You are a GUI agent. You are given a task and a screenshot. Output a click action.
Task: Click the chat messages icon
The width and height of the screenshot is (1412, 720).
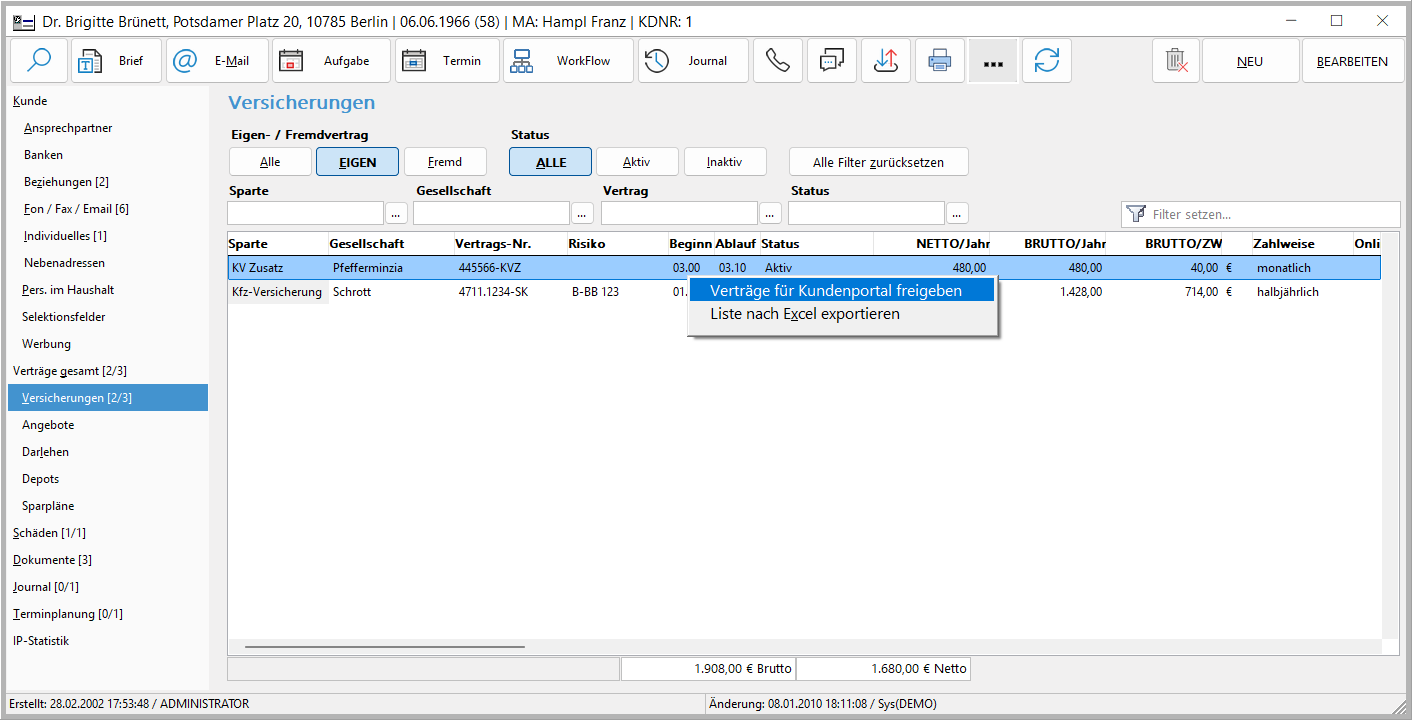click(x=831, y=61)
